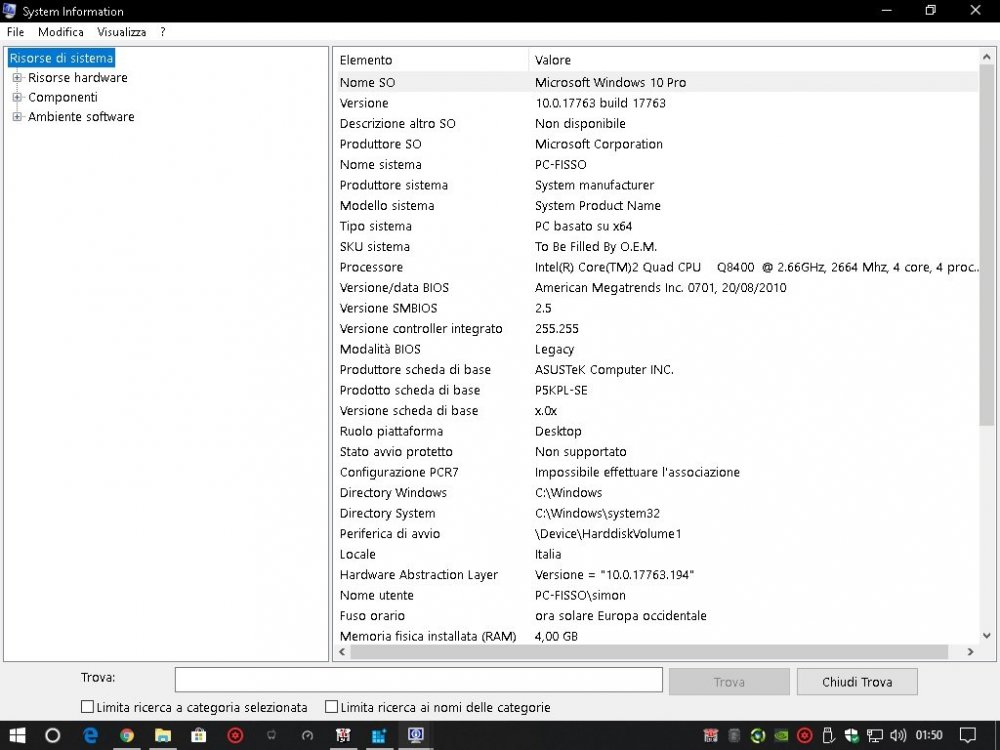Click the green circular arrows tray icon
The width and height of the screenshot is (1000, 750).
(758, 735)
